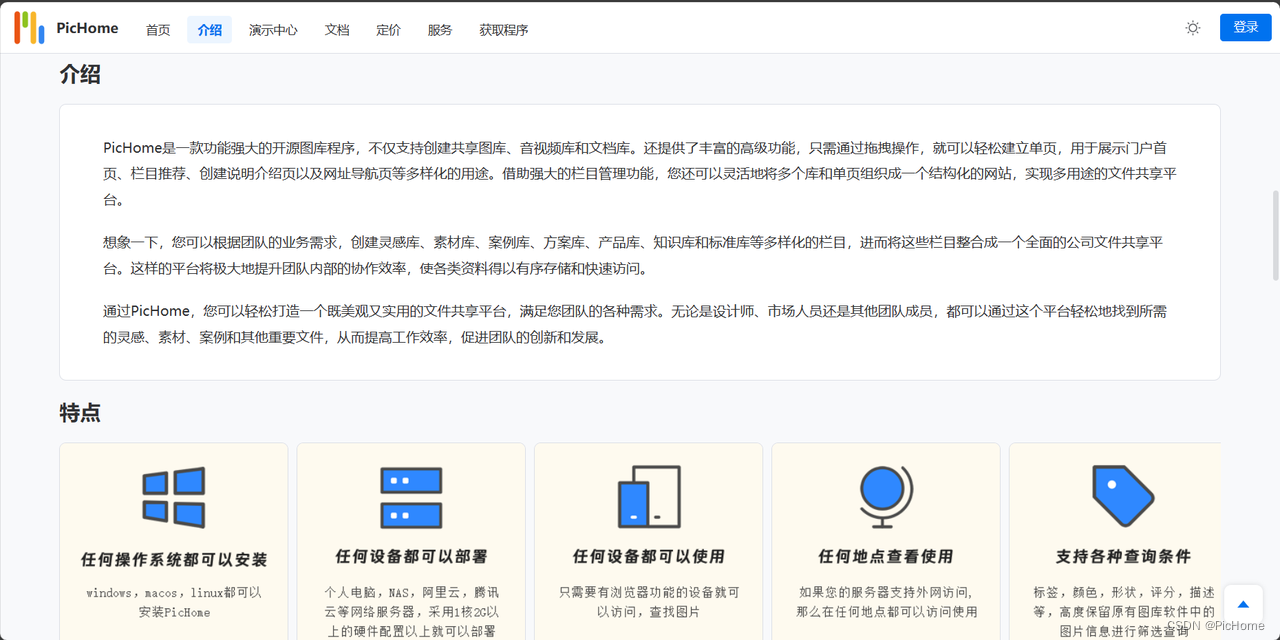Screen dimensions: 1280x640
Task: Open 获取程序 in the navbar
Action: (x=504, y=30)
